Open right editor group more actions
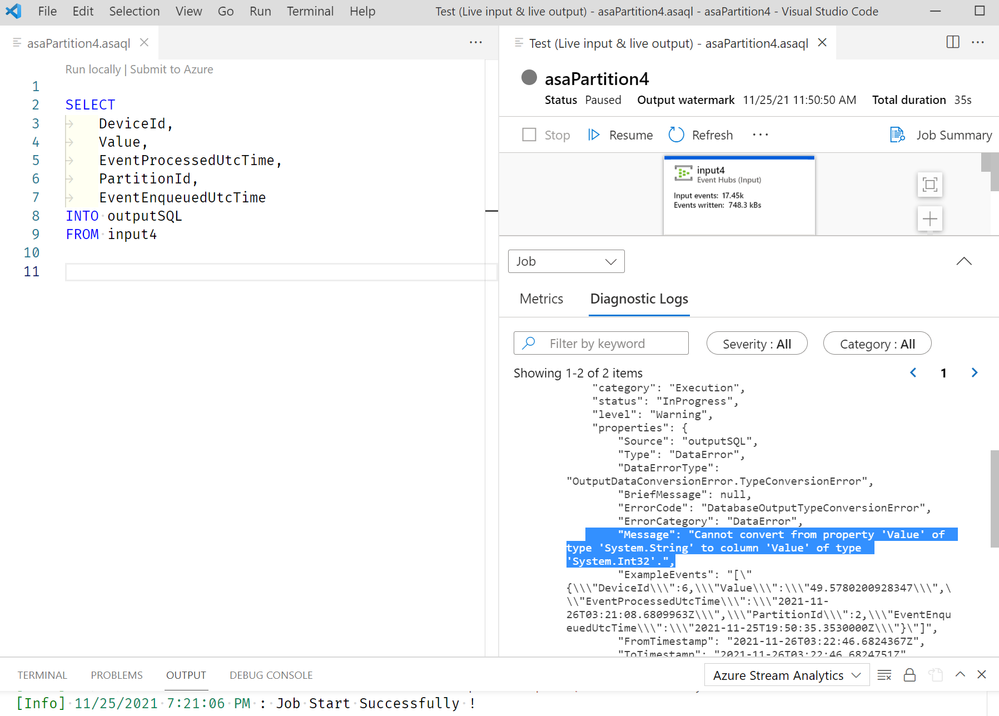 (x=978, y=42)
